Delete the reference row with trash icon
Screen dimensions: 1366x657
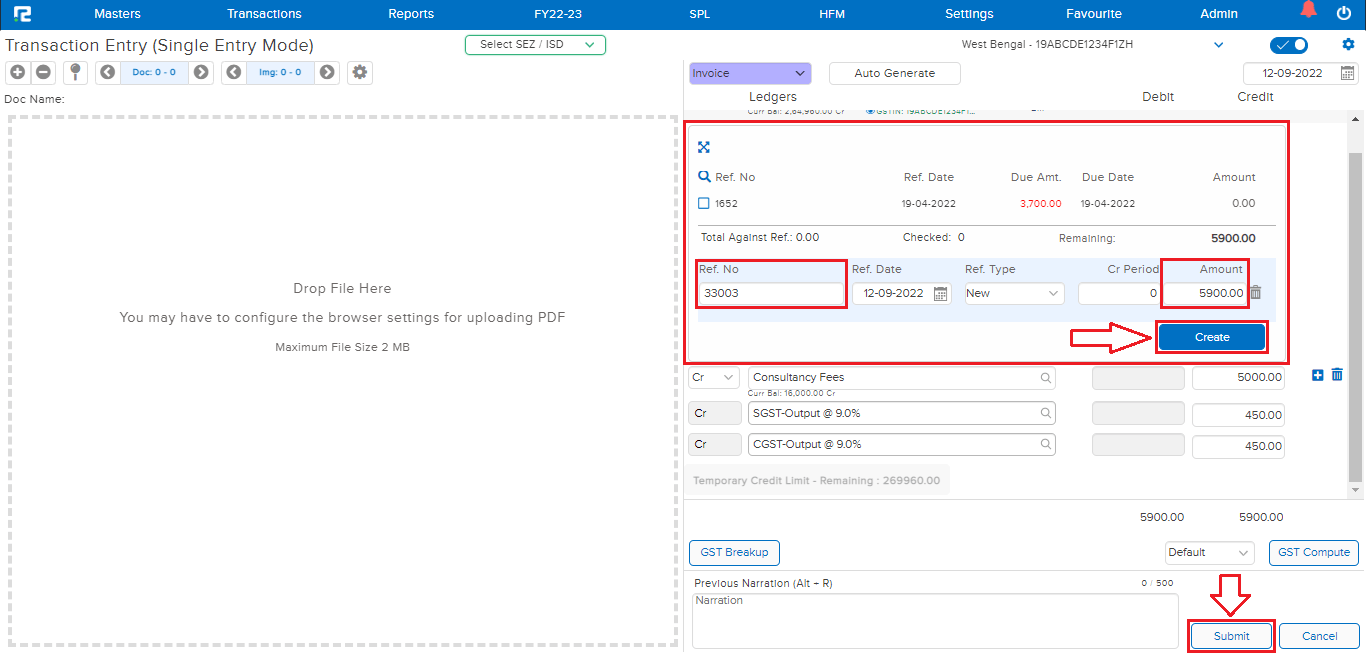pos(1256,293)
